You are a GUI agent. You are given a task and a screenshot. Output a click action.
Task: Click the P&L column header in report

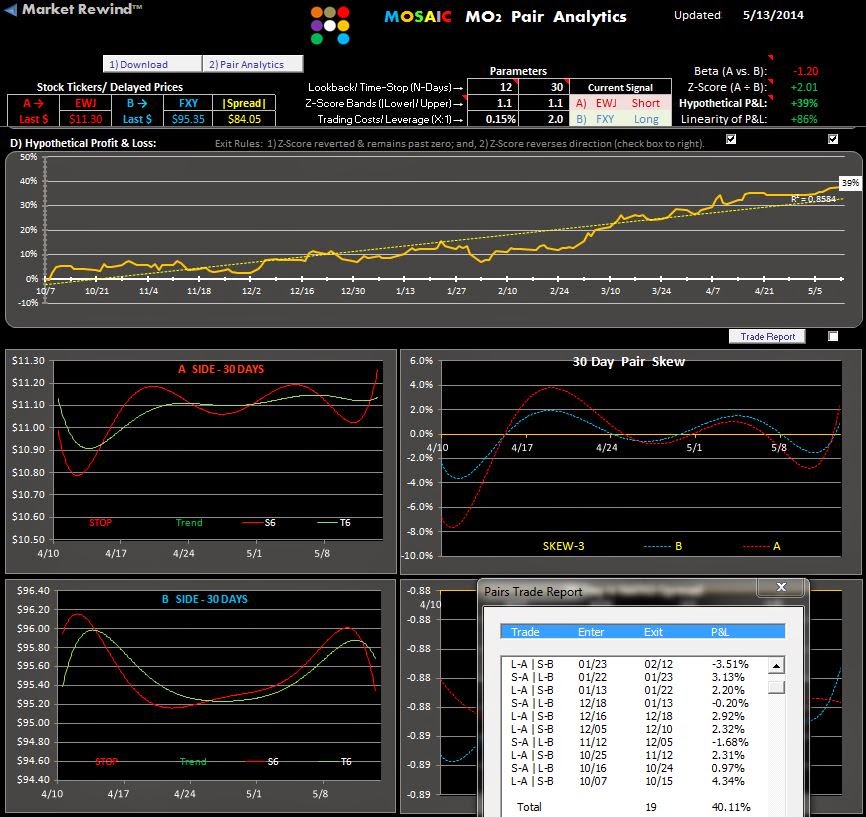tap(720, 631)
